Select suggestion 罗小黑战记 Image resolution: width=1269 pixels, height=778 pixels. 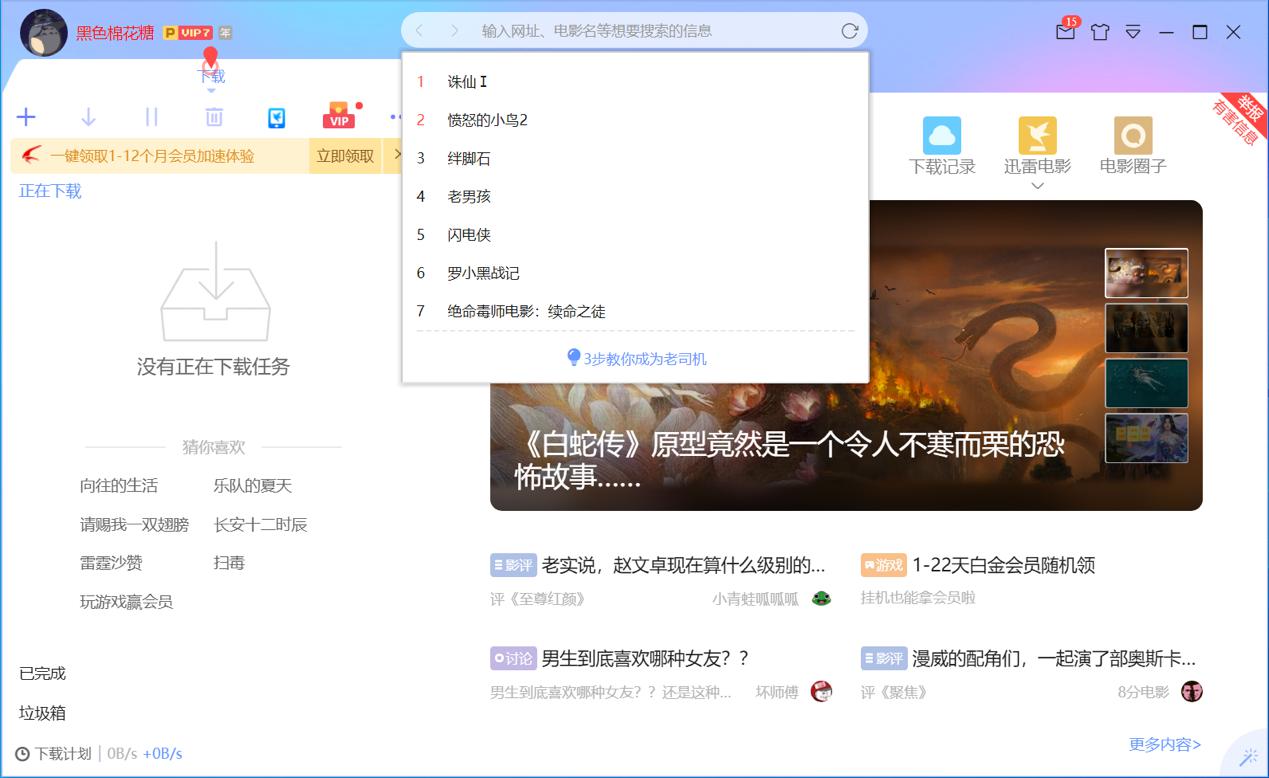point(635,272)
